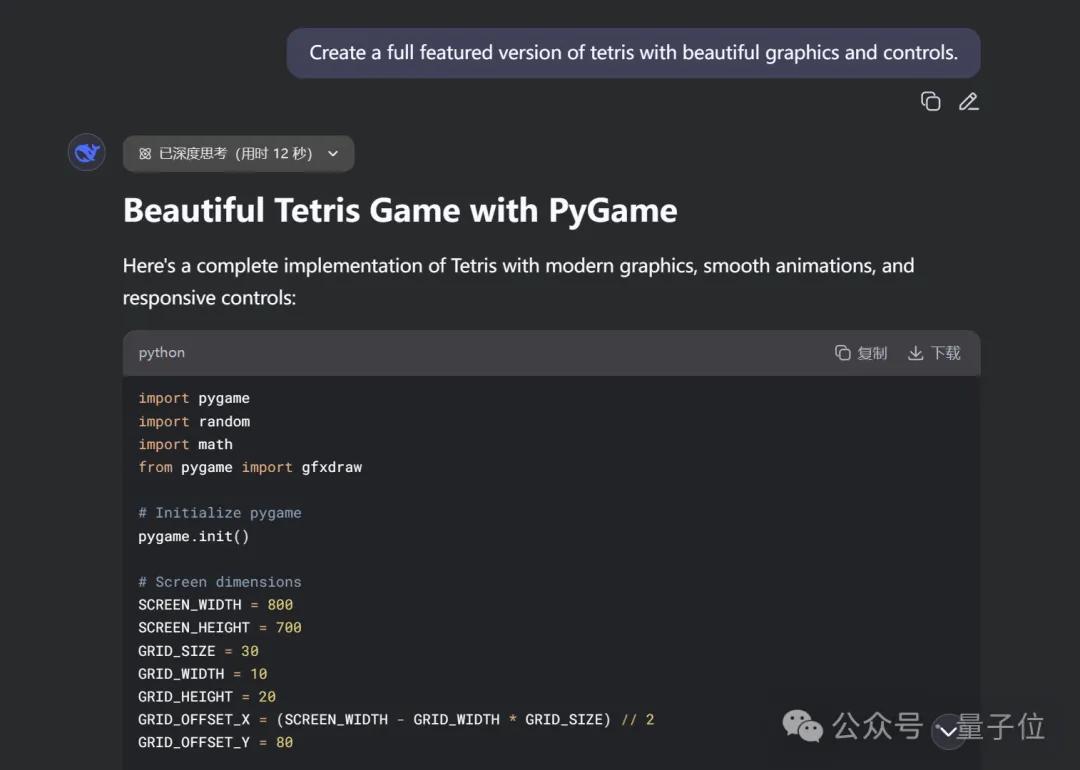Viewport: 1080px width, 770px height.
Task: Click the DeepSeek whale avatar
Action: point(87,153)
